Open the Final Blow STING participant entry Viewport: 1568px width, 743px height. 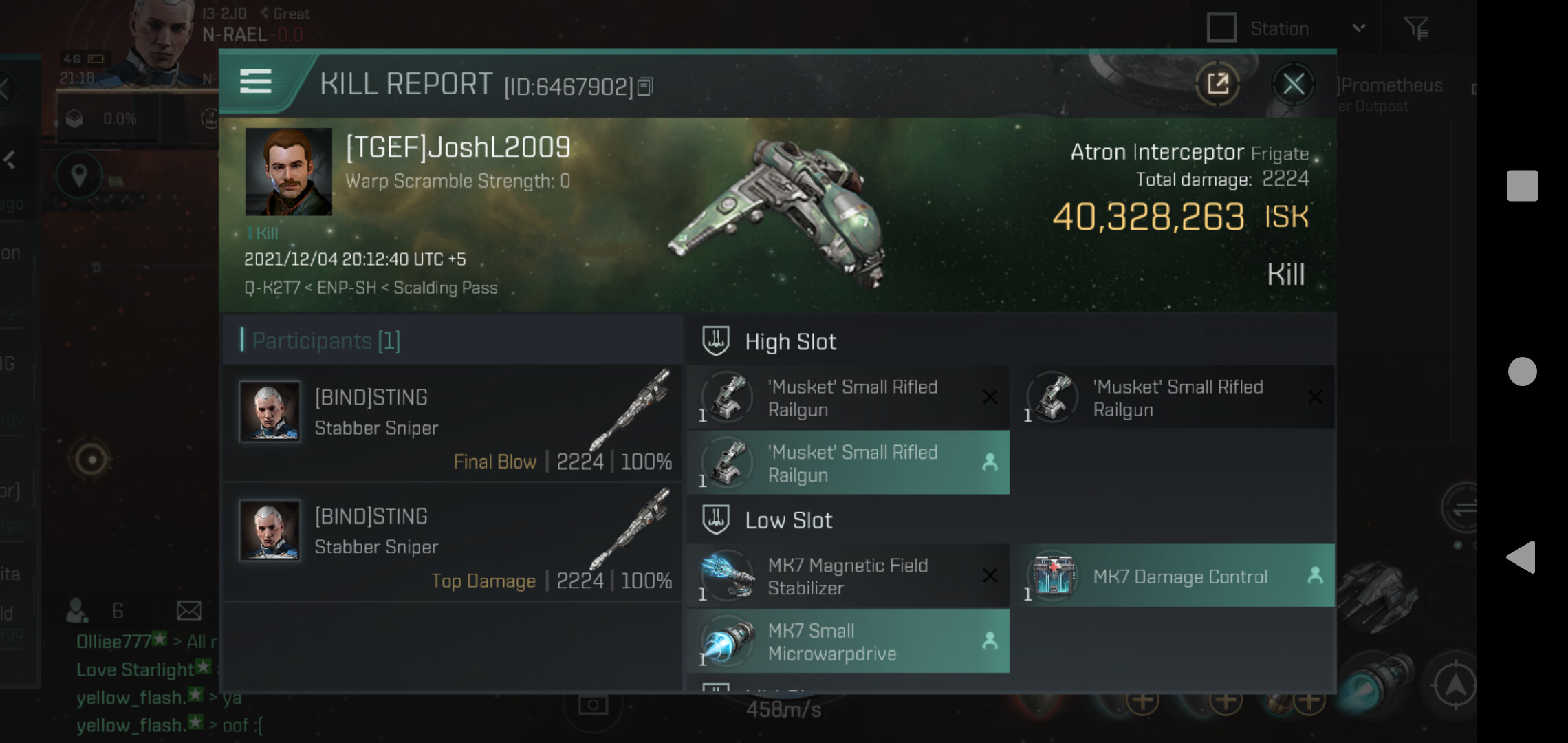[x=453, y=423]
